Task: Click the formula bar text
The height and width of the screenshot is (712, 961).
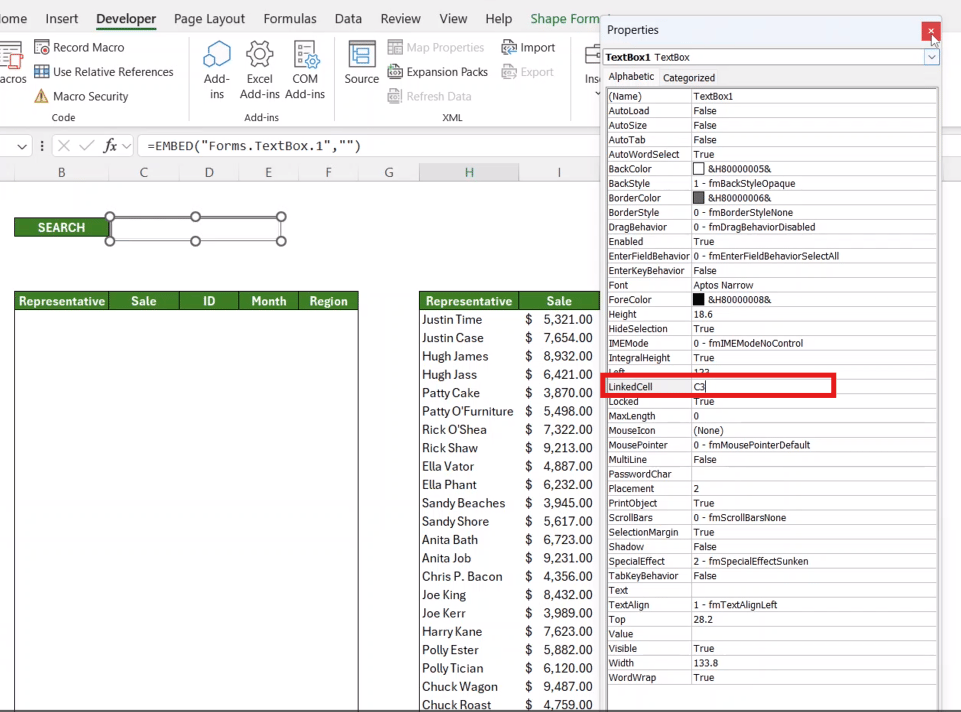Action: click(x=254, y=146)
